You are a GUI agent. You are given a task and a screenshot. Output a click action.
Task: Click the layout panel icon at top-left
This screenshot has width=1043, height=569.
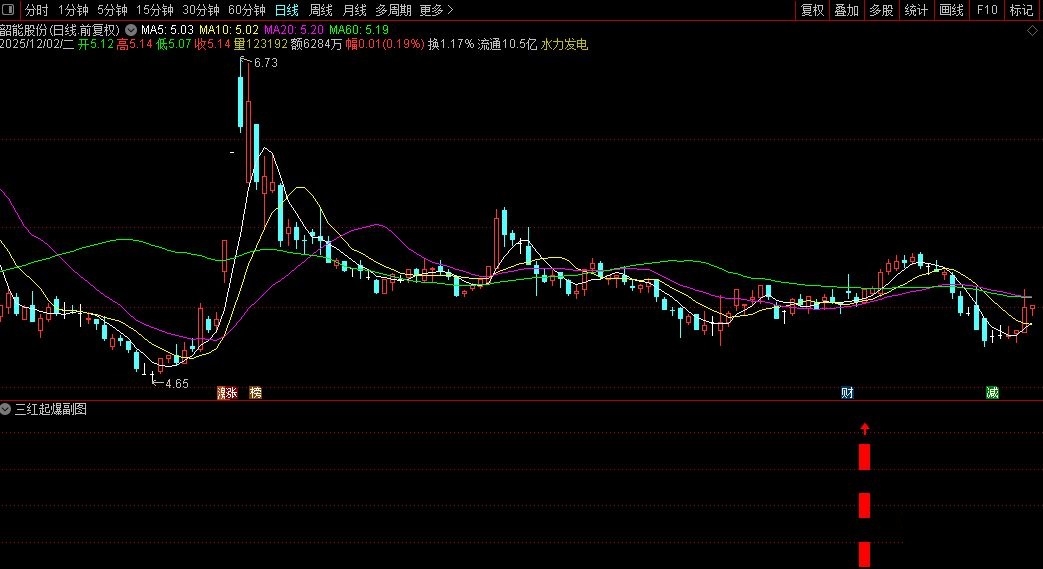coord(9,10)
